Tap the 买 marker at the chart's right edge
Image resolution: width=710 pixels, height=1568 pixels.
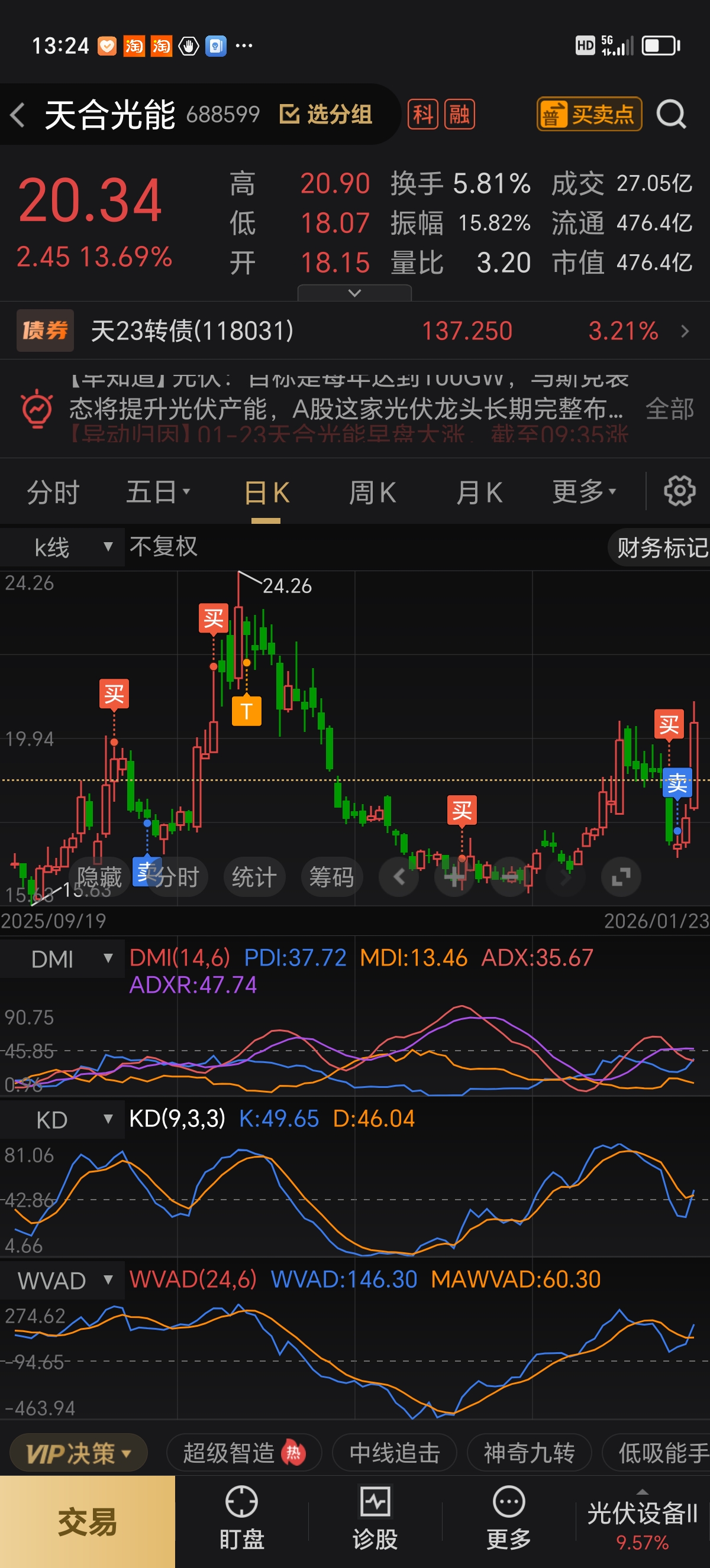pyautogui.click(x=669, y=724)
